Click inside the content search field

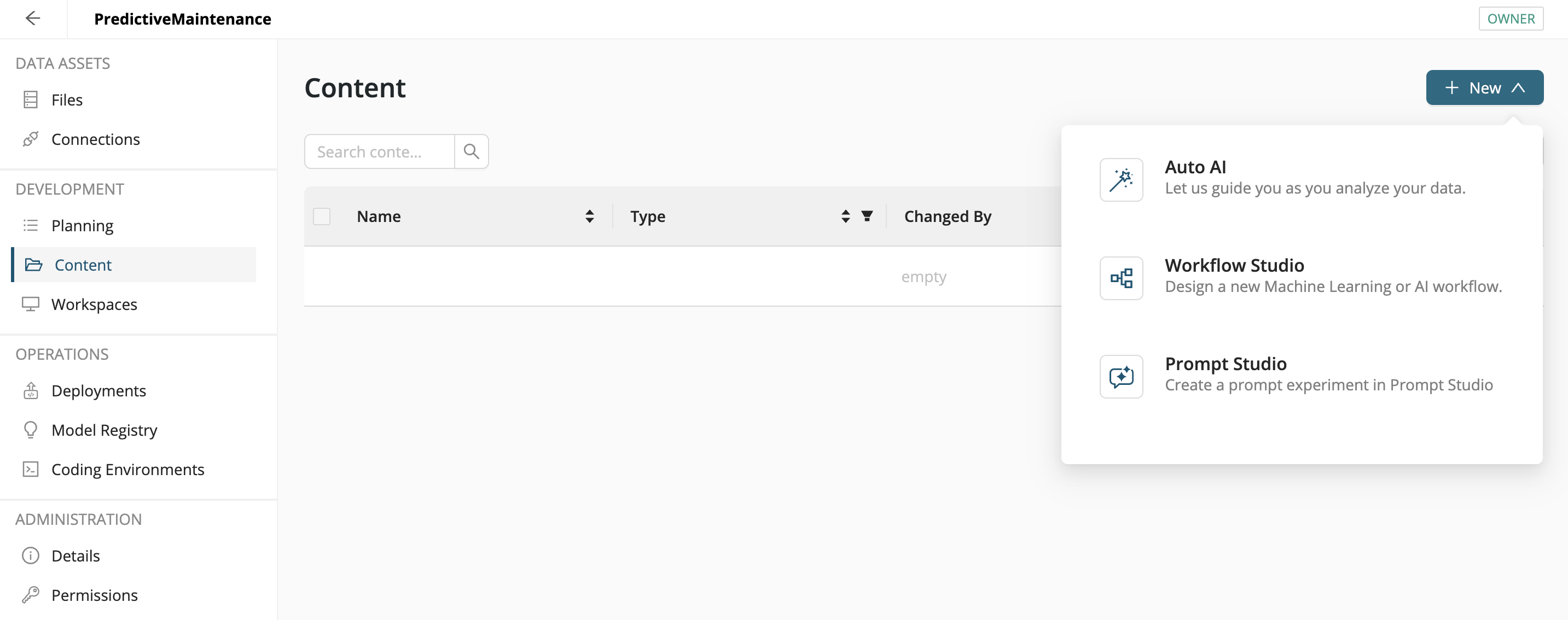tap(379, 151)
